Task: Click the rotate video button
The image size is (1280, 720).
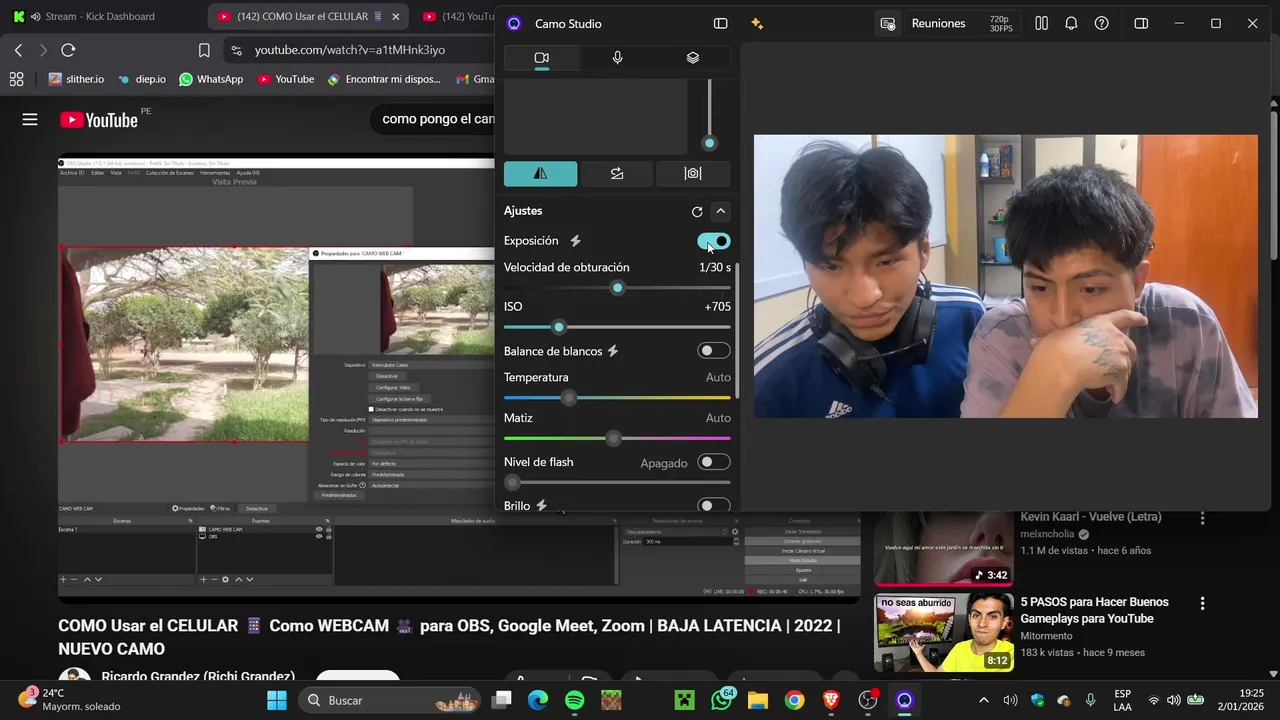Action: pos(617,174)
